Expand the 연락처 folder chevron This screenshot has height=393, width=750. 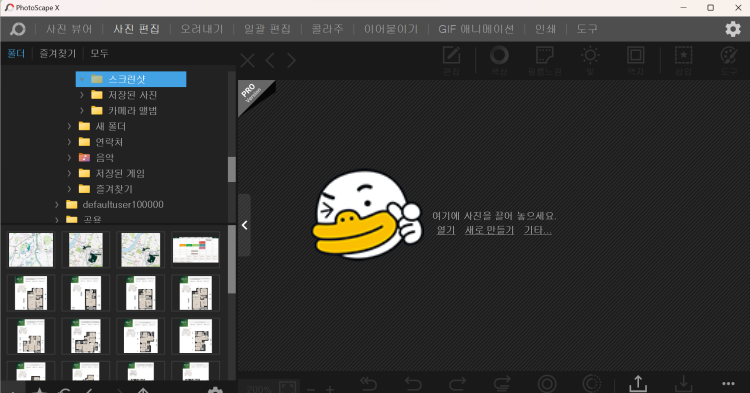[x=69, y=142]
